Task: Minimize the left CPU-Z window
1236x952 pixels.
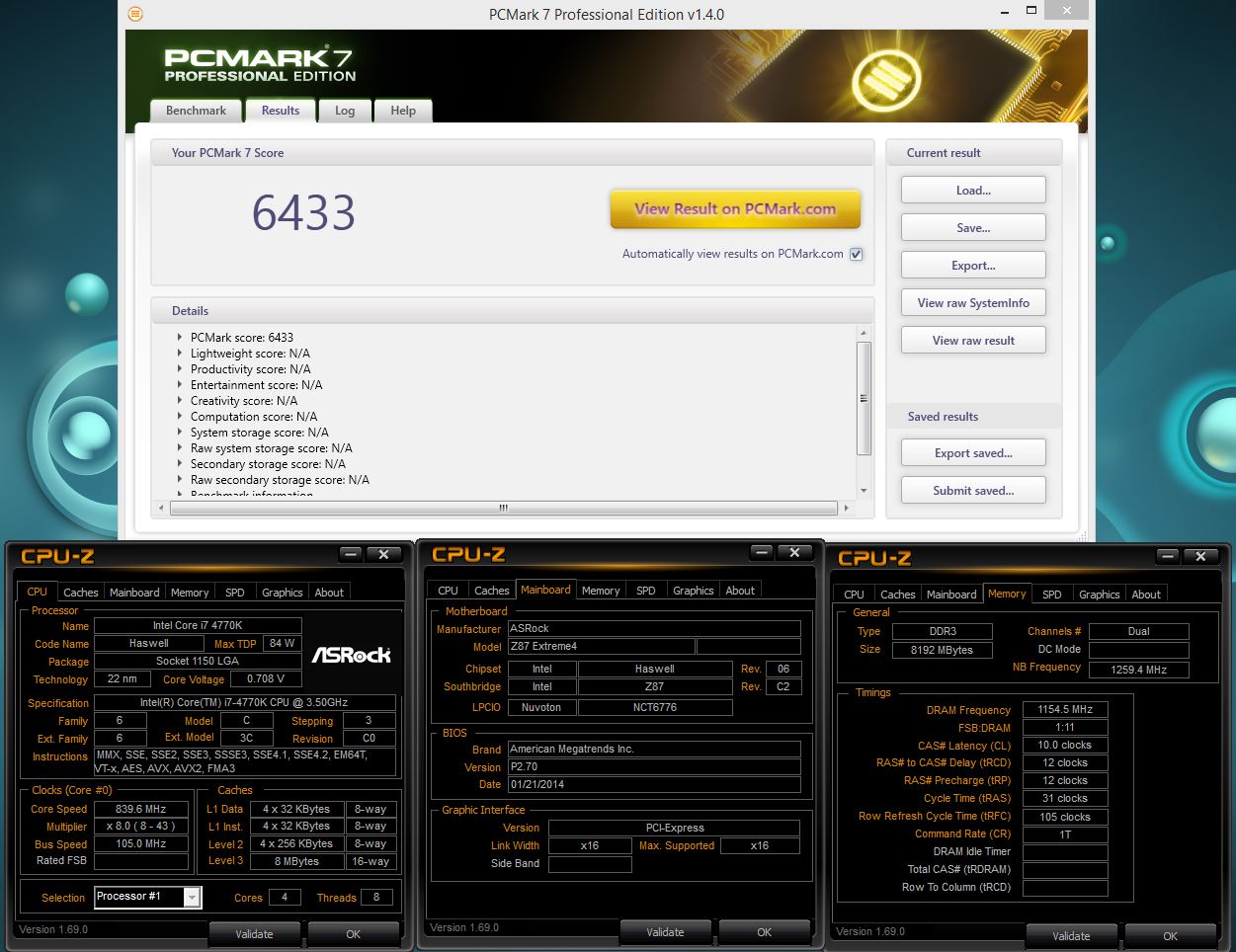Action: (351, 555)
